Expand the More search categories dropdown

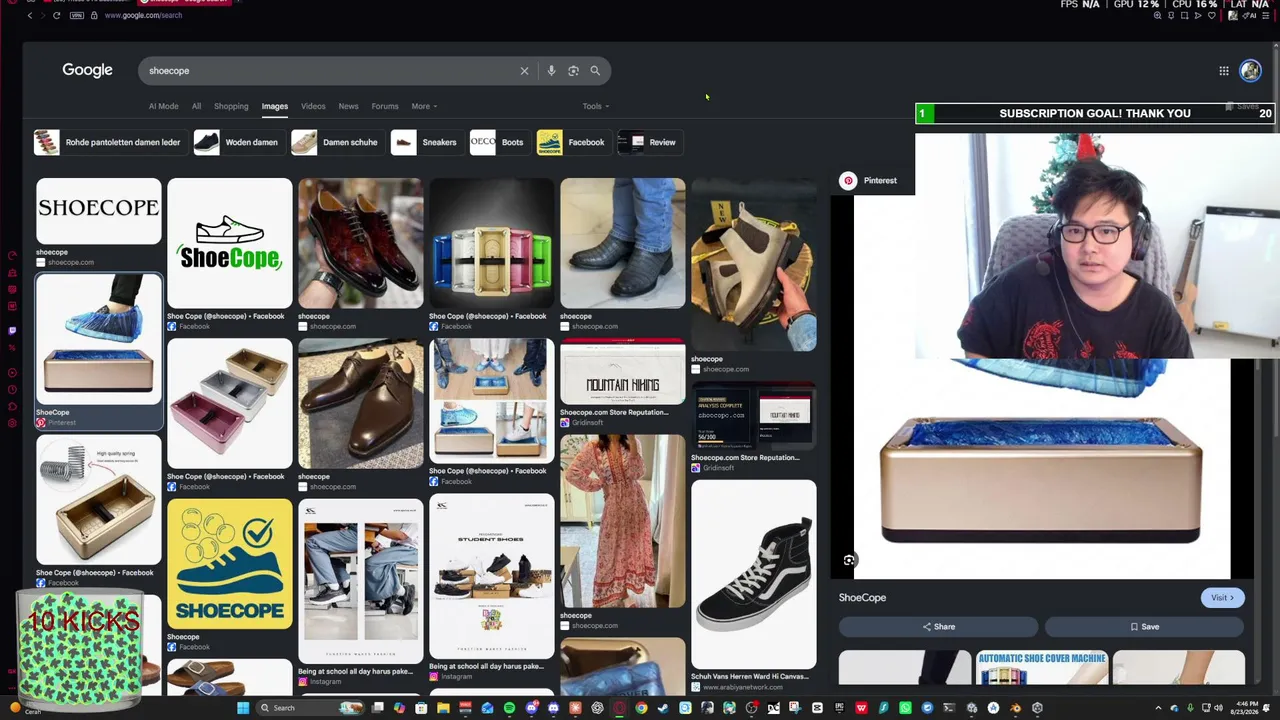click(424, 106)
